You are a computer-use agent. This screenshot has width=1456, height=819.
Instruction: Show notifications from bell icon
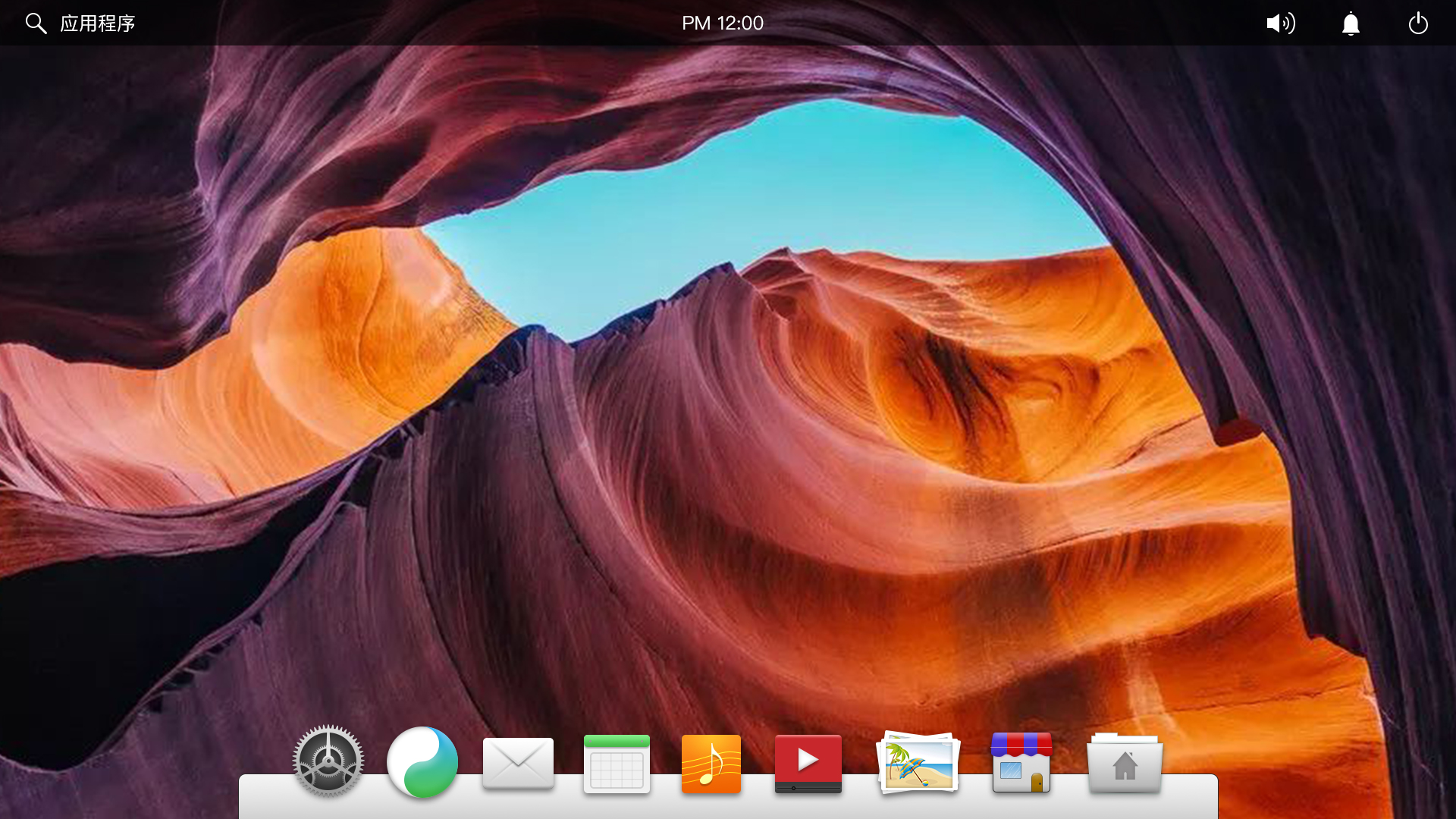[1351, 24]
